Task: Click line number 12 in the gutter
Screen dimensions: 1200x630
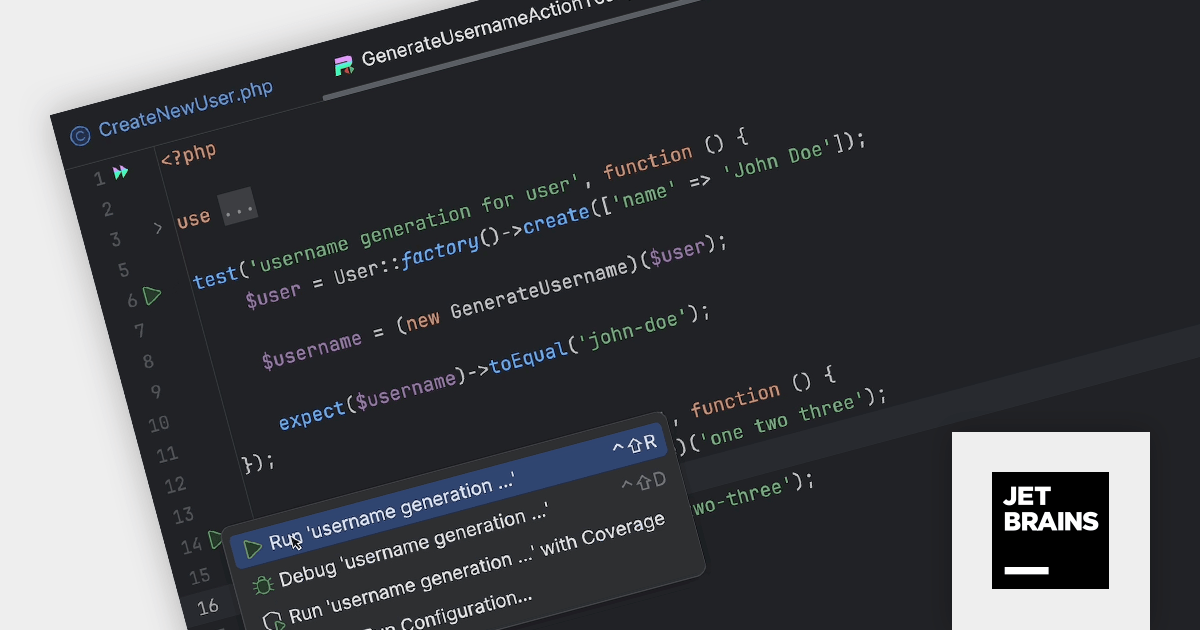Action: [176, 485]
